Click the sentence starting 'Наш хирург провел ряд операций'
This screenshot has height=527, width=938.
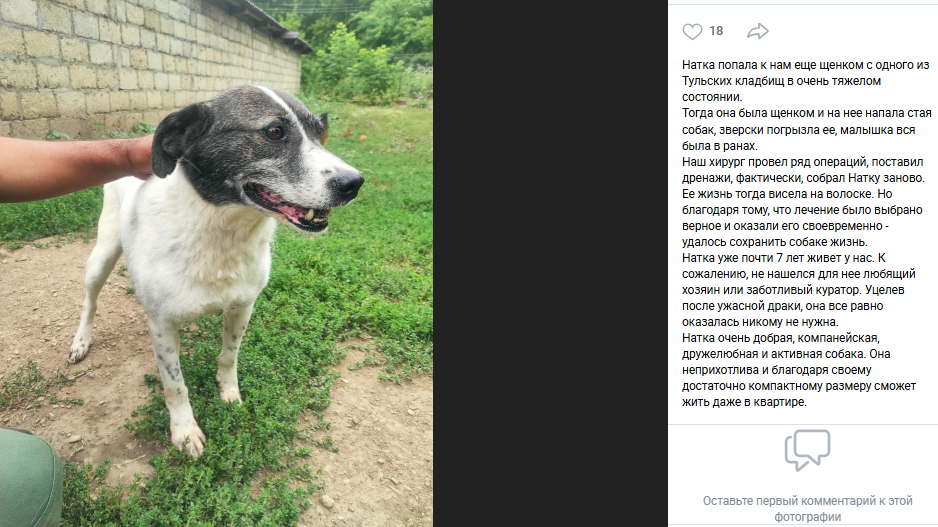coord(803,170)
